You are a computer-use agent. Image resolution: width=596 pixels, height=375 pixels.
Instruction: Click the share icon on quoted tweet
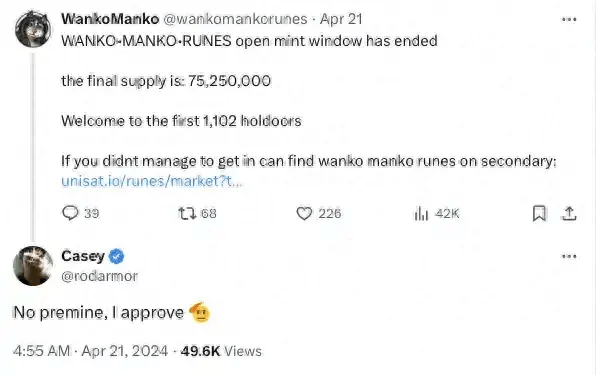click(x=569, y=214)
